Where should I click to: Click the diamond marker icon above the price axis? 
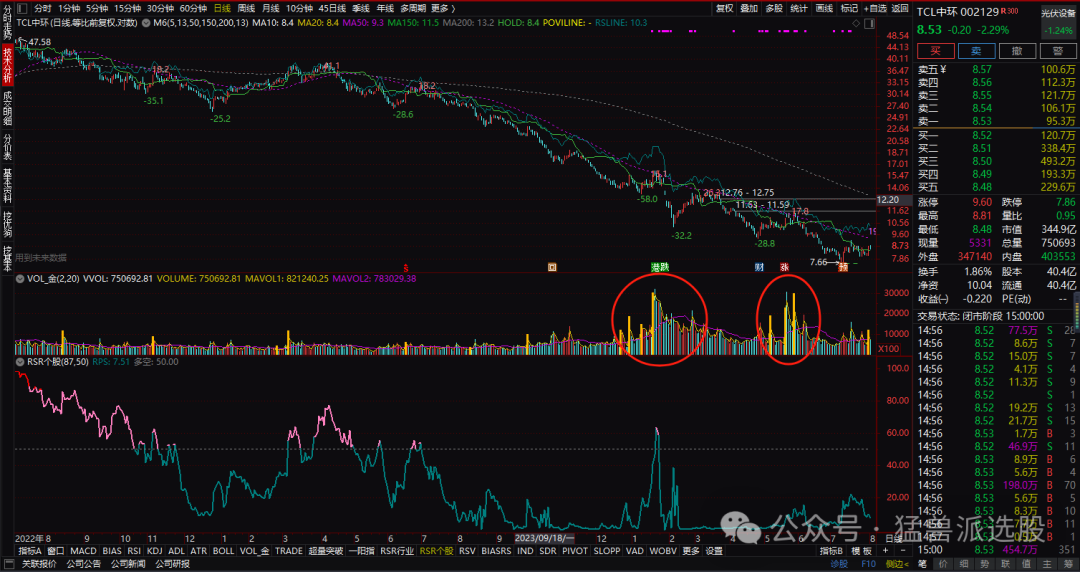[856, 23]
